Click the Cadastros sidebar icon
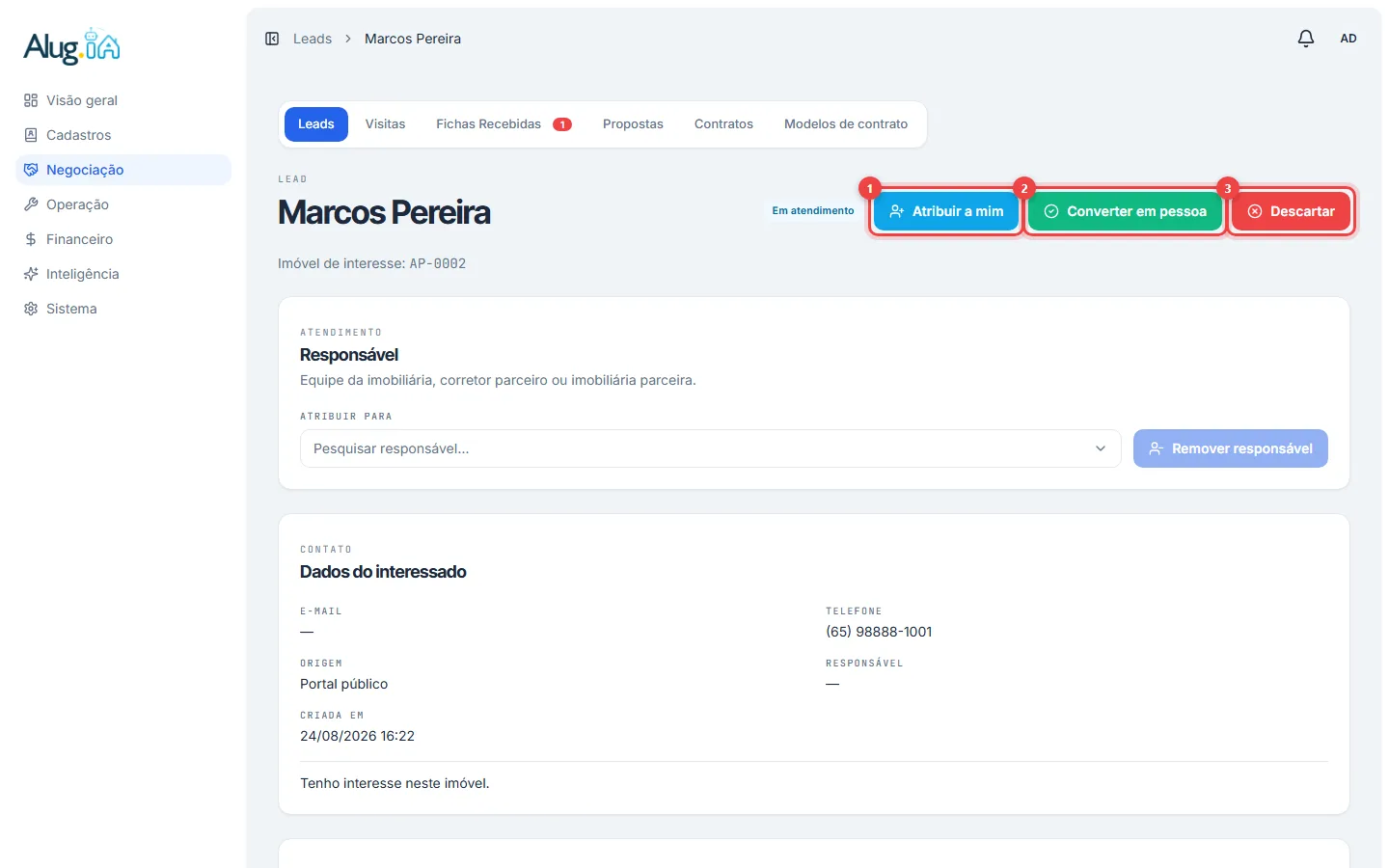The height and width of the screenshot is (868, 1389). pos(31,135)
